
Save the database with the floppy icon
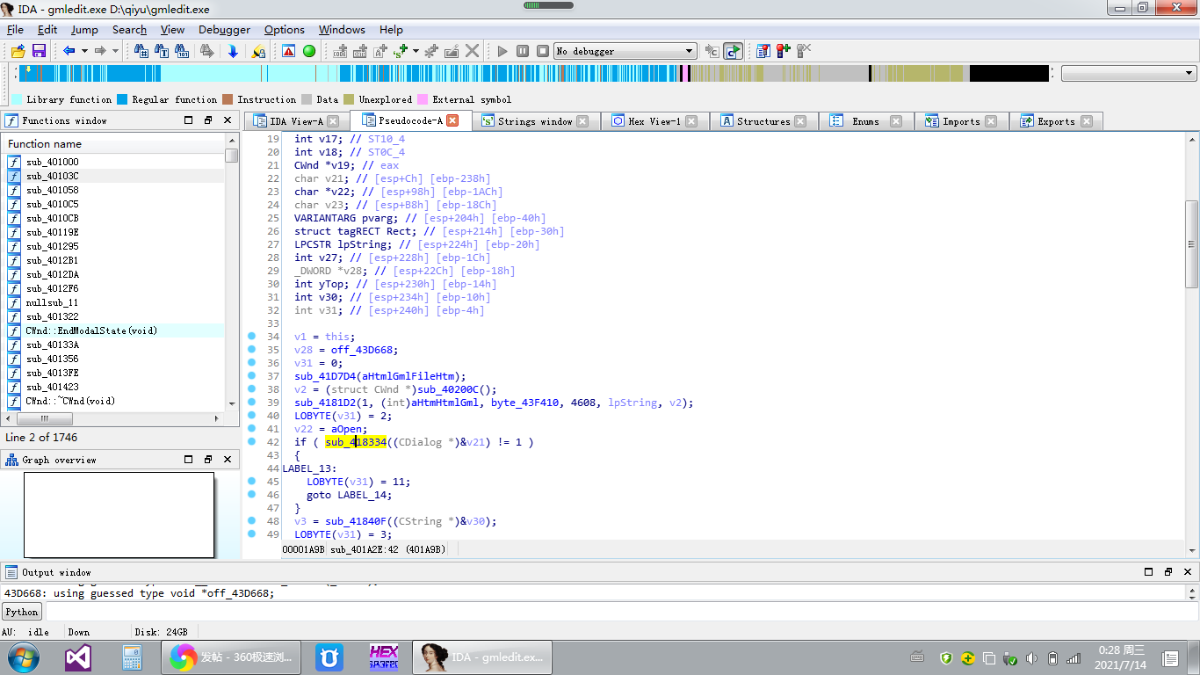pos(39,51)
